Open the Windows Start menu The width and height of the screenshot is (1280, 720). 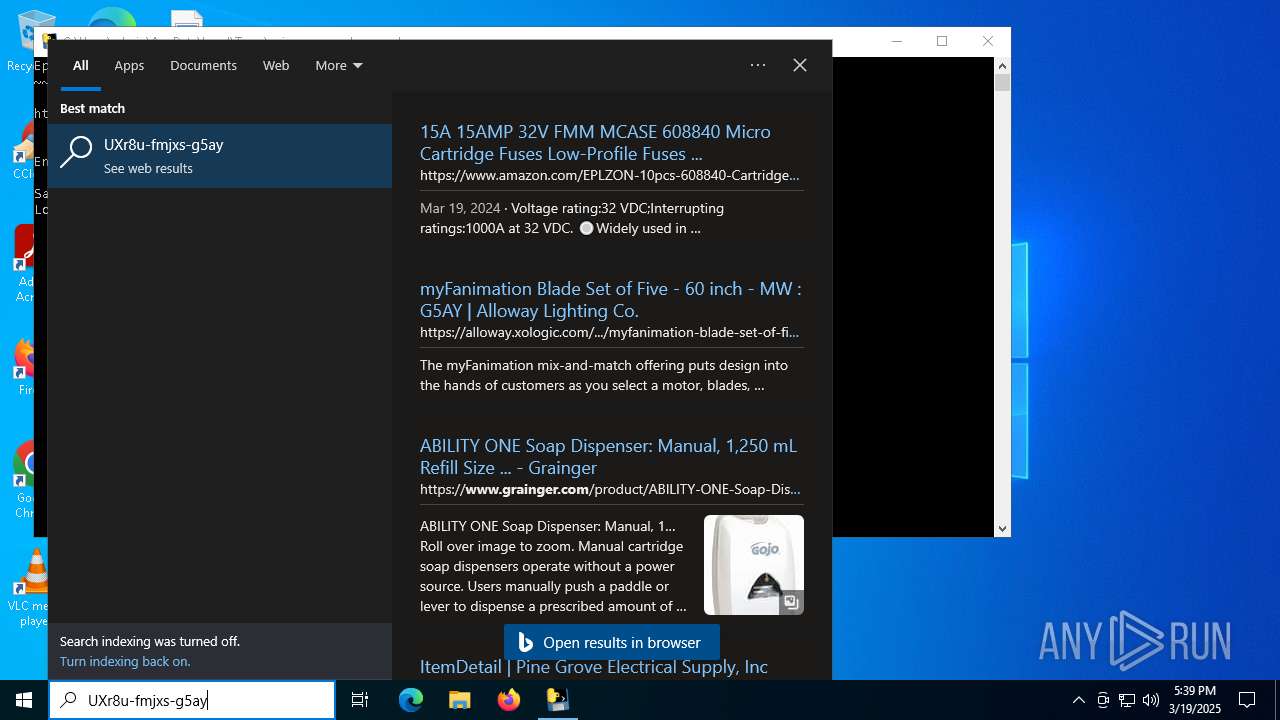[x=24, y=700]
